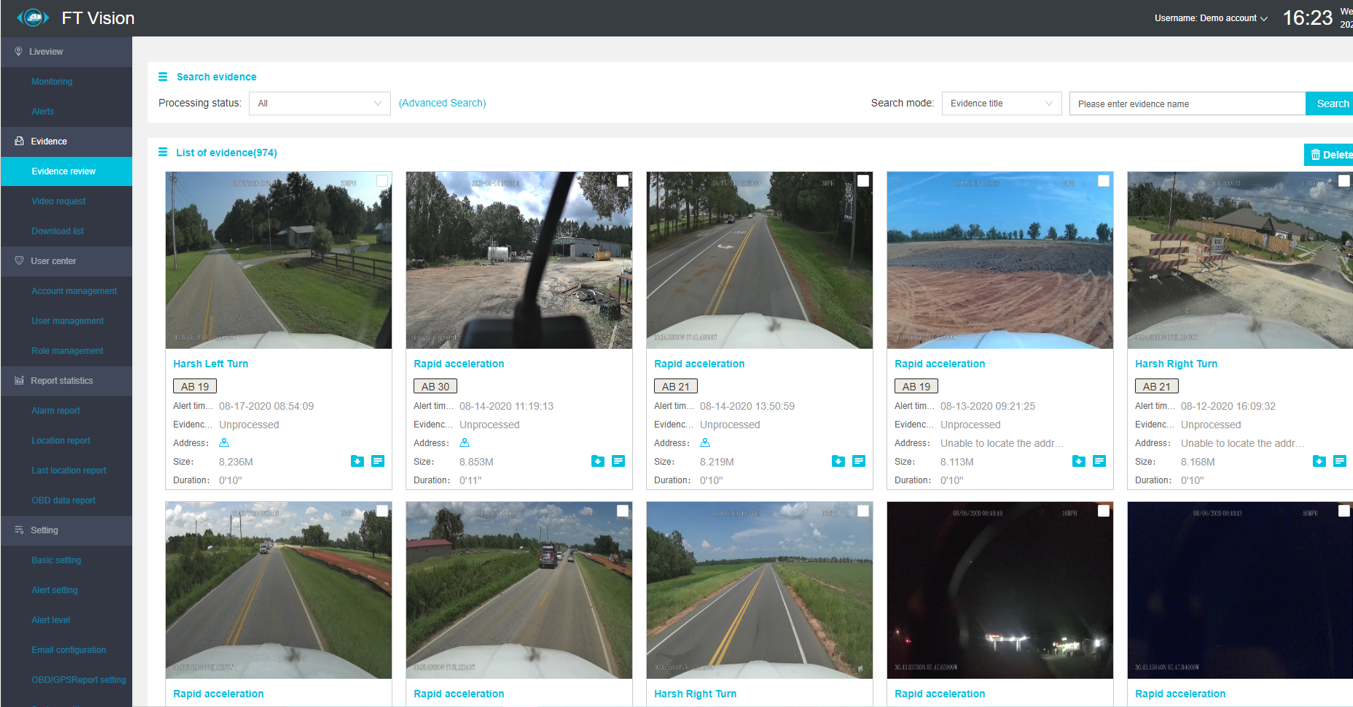Select checkbox on AB 30 Rapid acceleration card
The width and height of the screenshot is (1353, 707).
pyautogui.click(x=622, y=181)
